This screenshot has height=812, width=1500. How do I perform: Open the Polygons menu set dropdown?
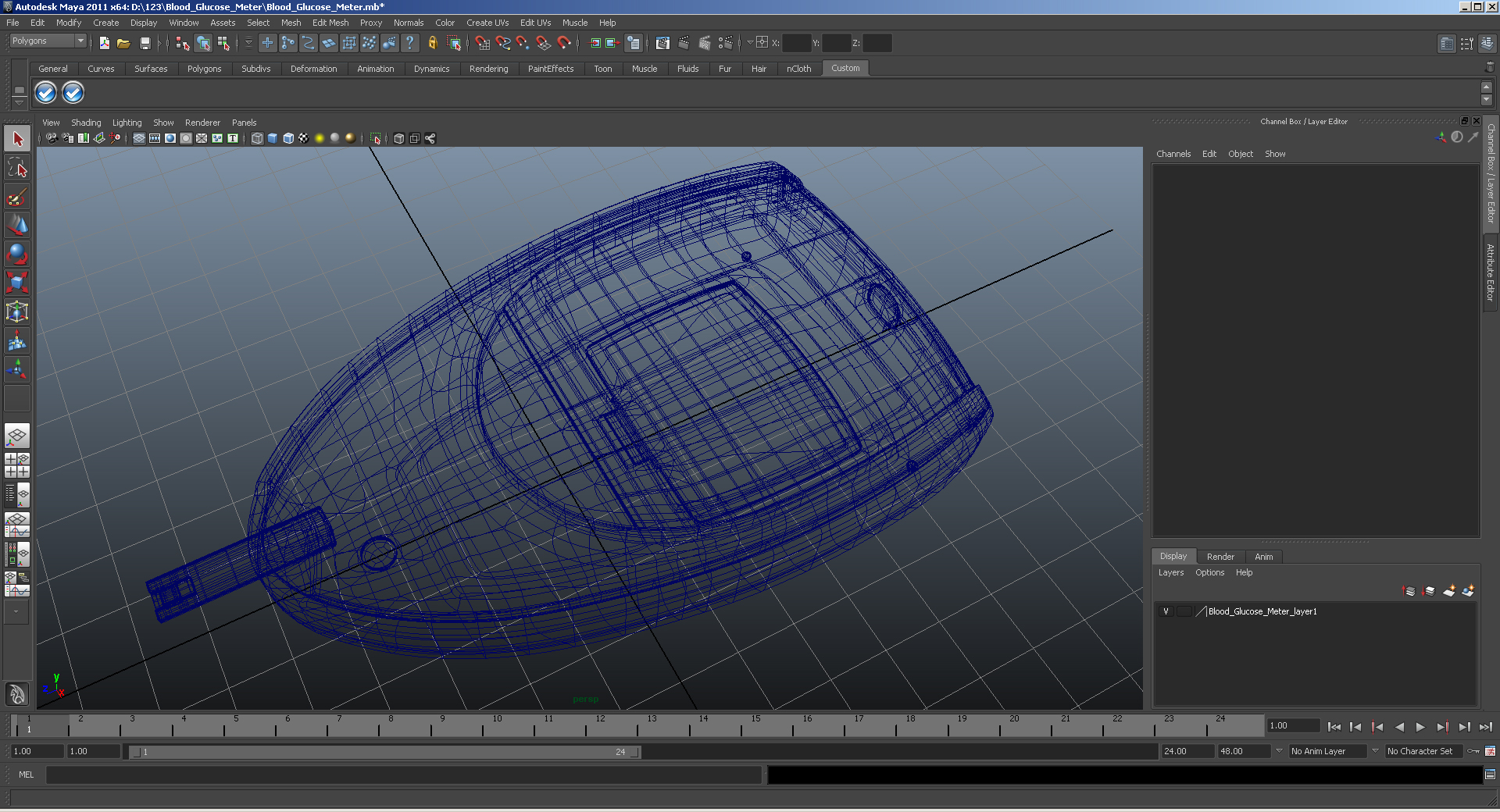48,41
